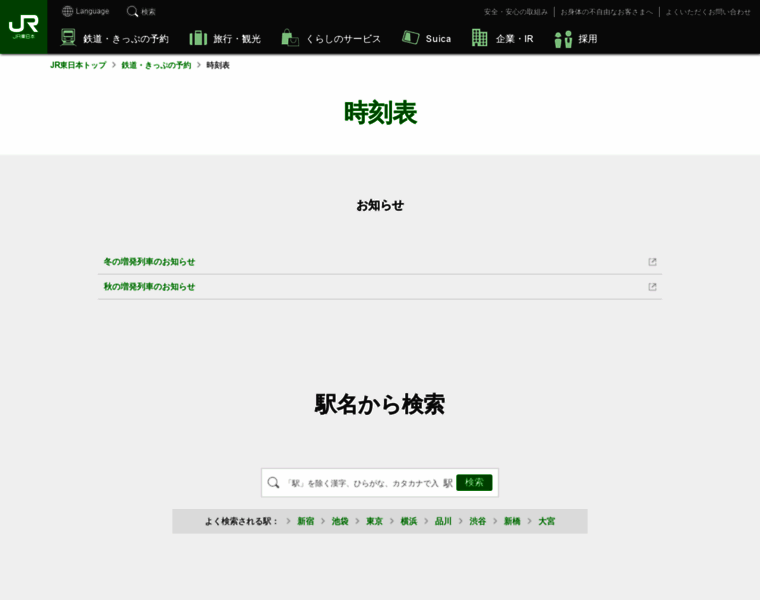This screenshot has height=600, width=760.
Task: Focus the station name input field
Action: pyautogui.click(x=363, y=483)
